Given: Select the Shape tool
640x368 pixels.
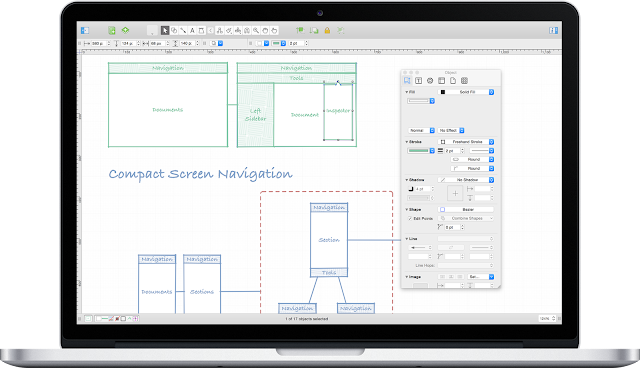Looking at the screenshot, I should click(x=174, y=31).
